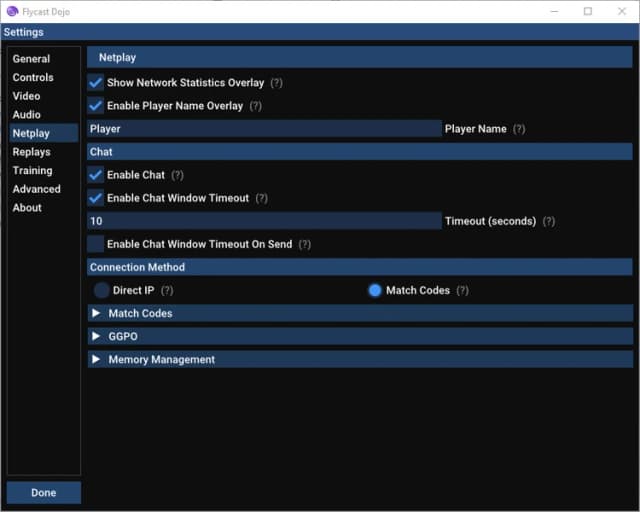Open the General settings tab
640x512 pixels.
pos(44,59)
